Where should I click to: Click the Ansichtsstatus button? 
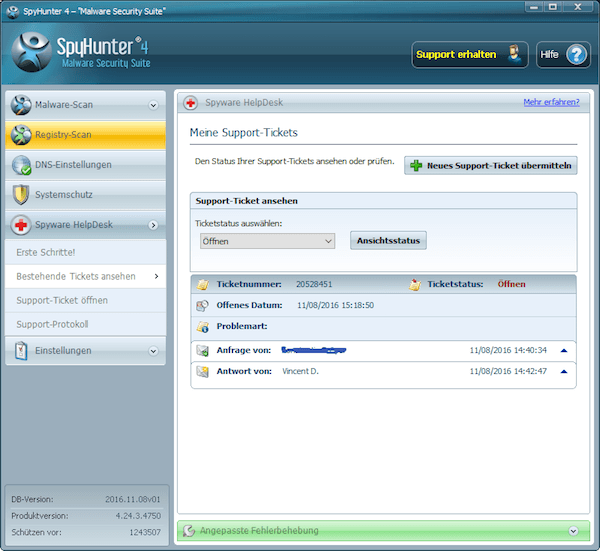click(388, 241)
